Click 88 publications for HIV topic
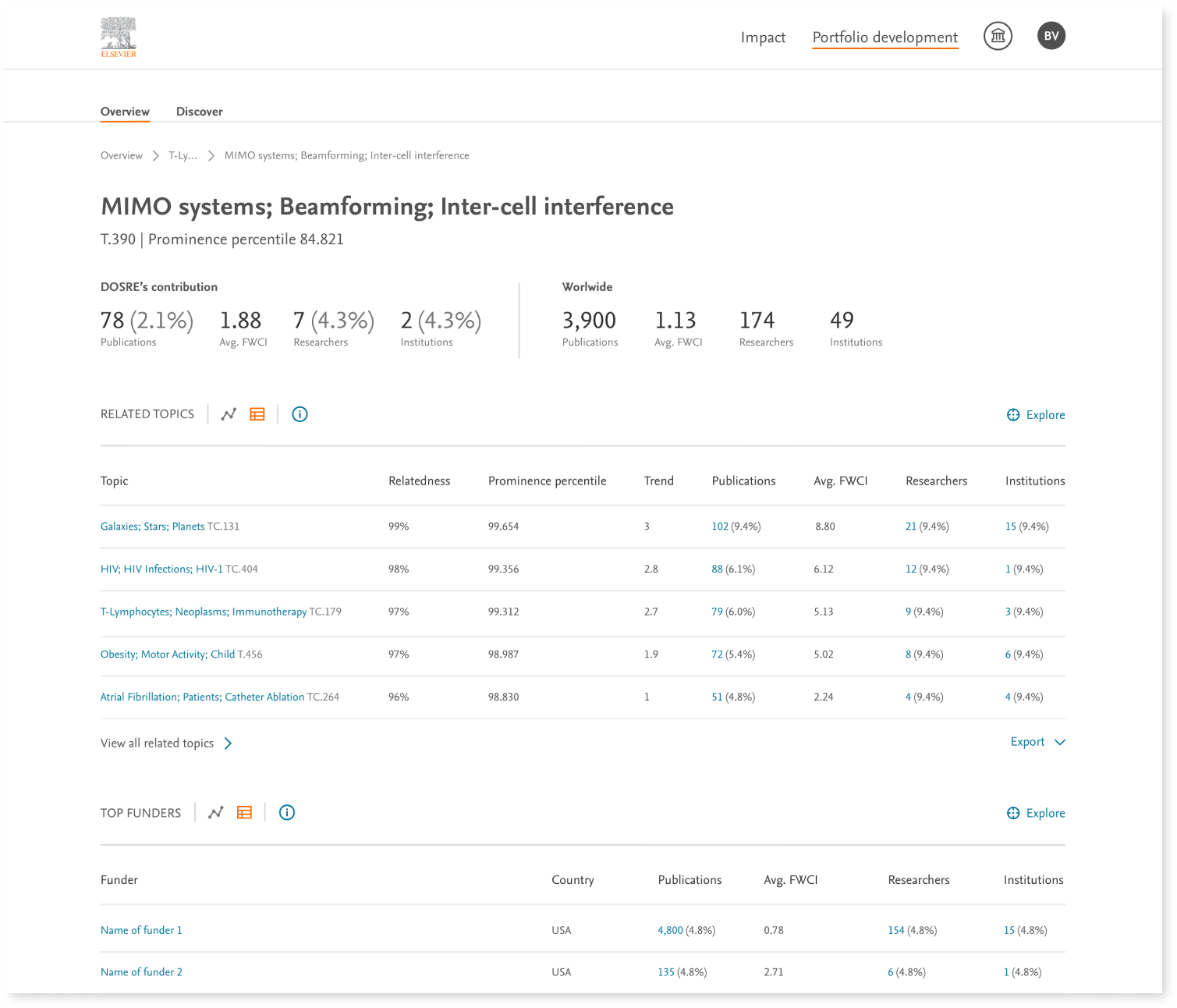The width and height of the screenshot is (1177, 1008). 718,570
